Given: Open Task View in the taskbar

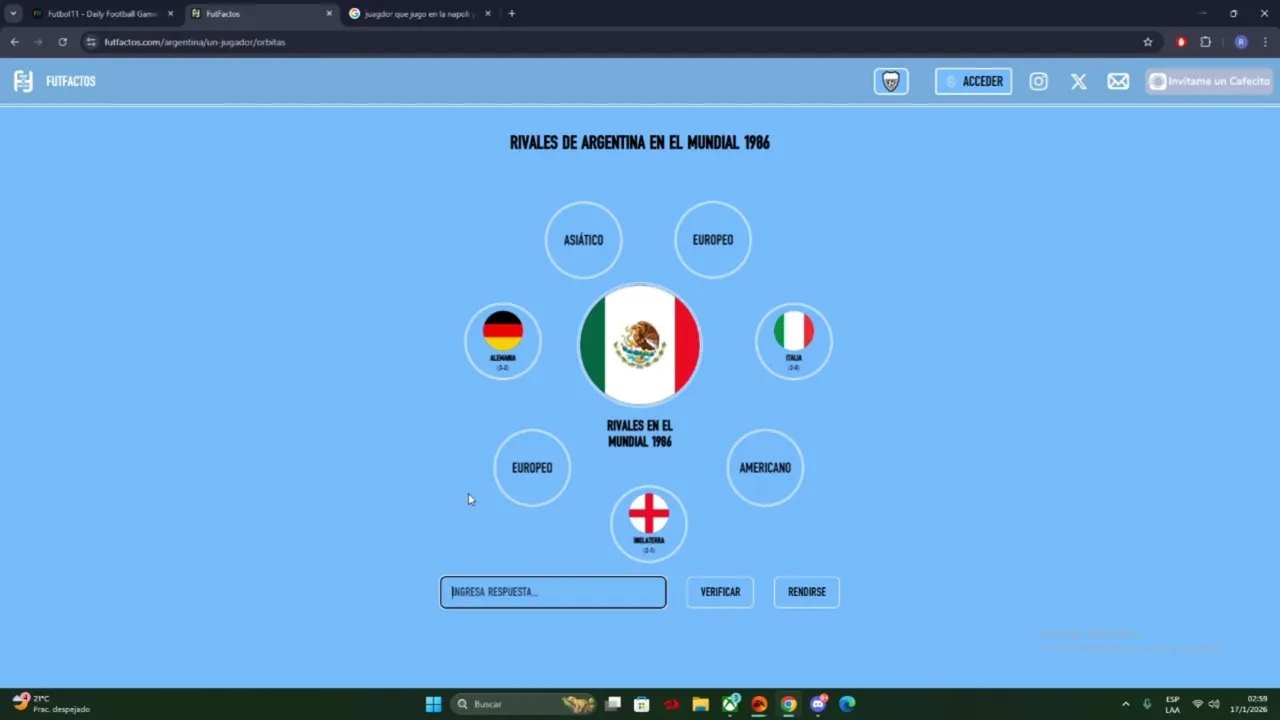Looking at the screenshot, I should click(613, 704).
